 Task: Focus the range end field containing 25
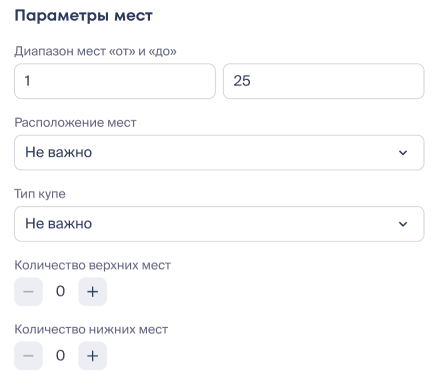pos(323,81)
